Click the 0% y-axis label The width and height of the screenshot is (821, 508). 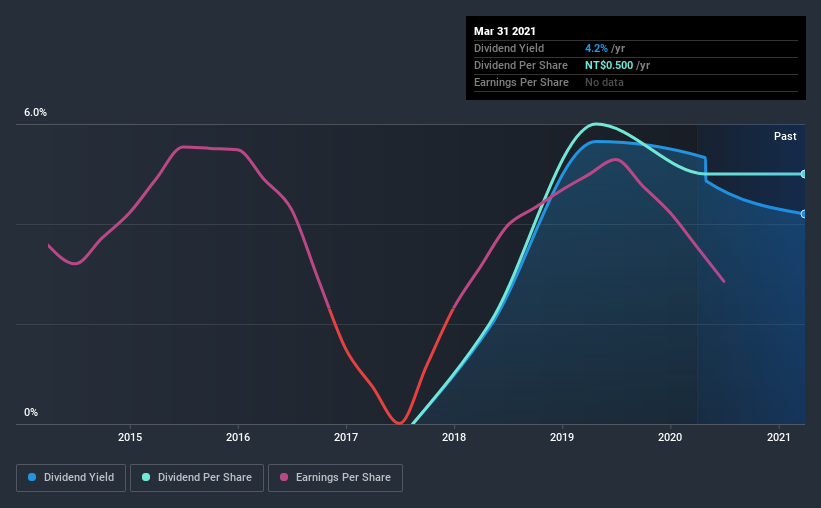click(x=31, y=413)
